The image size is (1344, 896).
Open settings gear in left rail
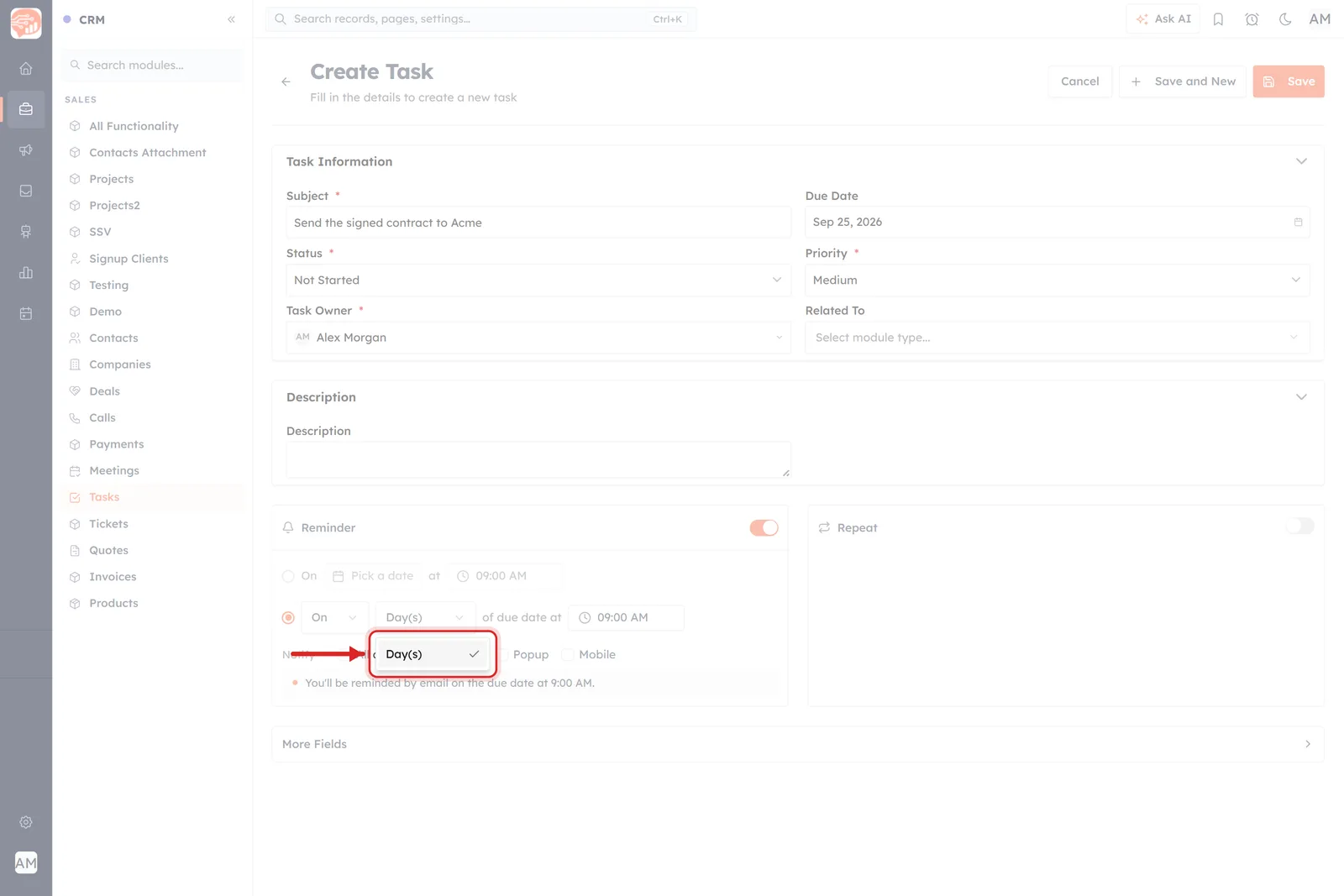click(x=26, y=822)
